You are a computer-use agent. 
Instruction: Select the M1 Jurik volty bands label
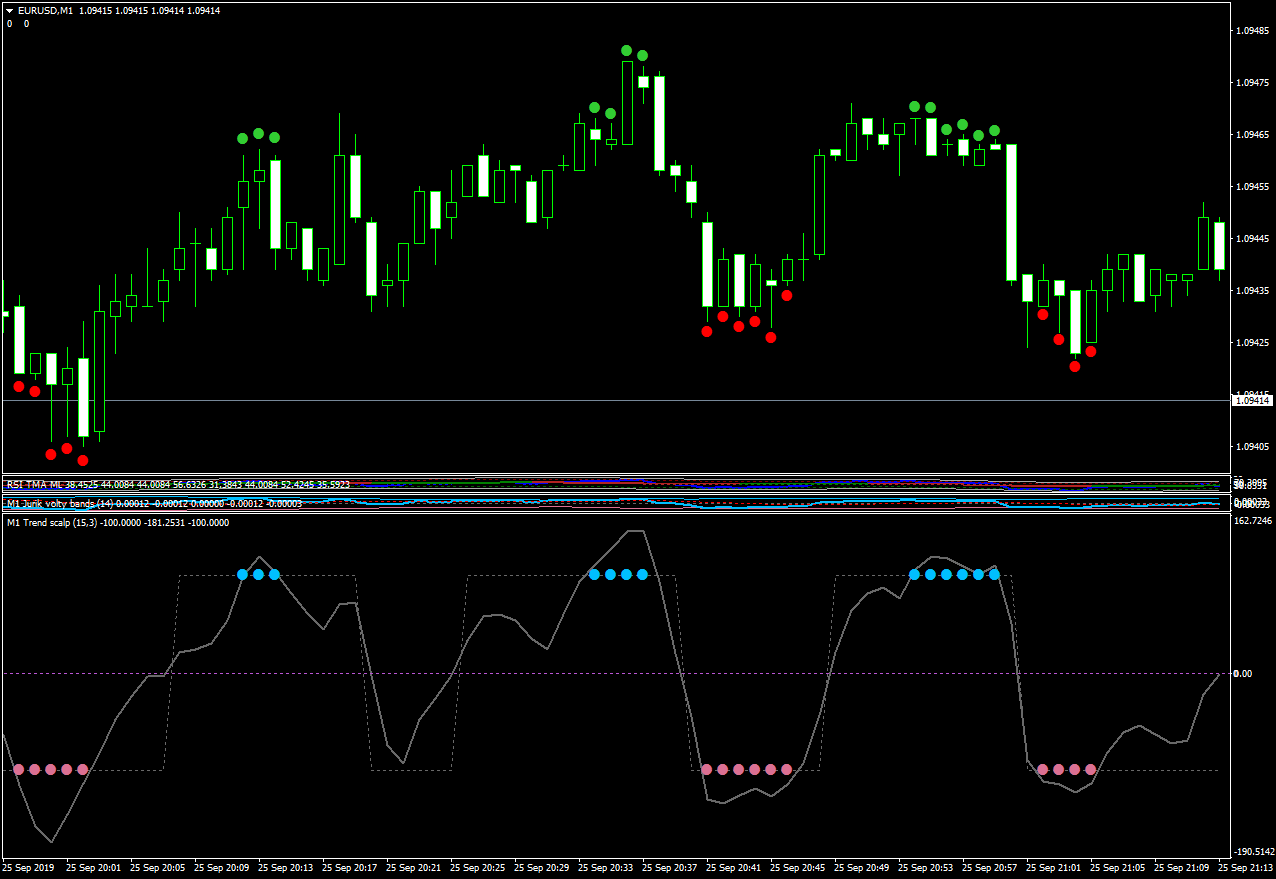click(60, 503)
